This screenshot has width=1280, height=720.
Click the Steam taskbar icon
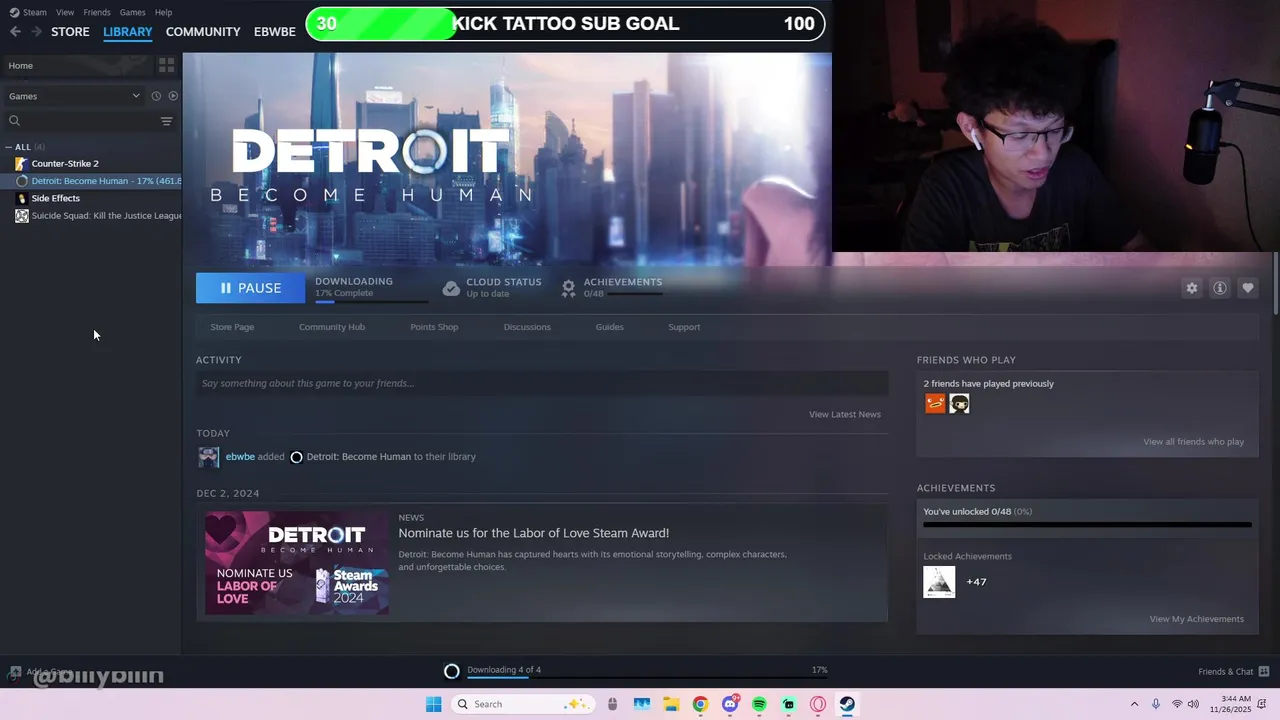(847, 704)
